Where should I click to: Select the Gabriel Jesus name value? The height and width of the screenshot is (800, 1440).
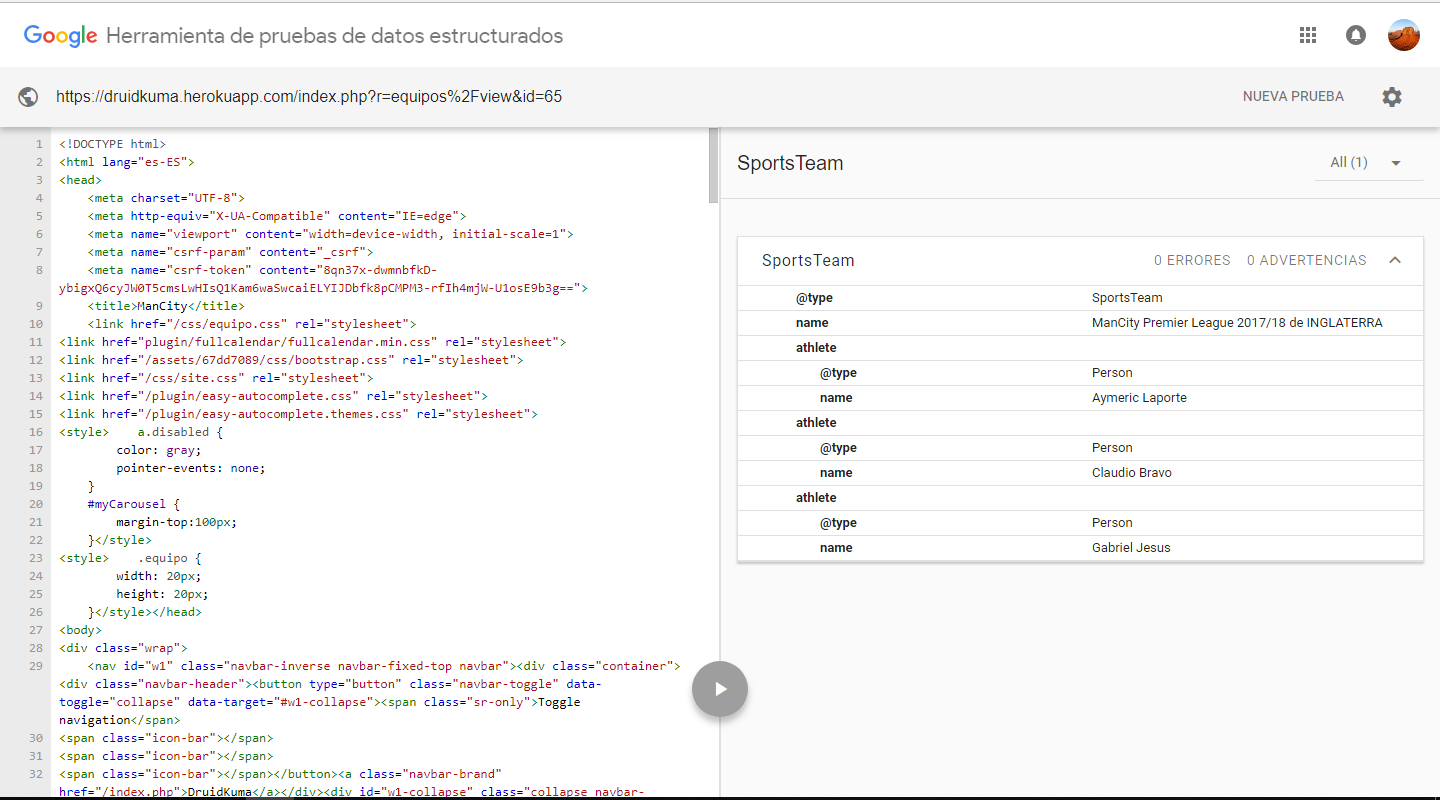tap(1131, 548)
